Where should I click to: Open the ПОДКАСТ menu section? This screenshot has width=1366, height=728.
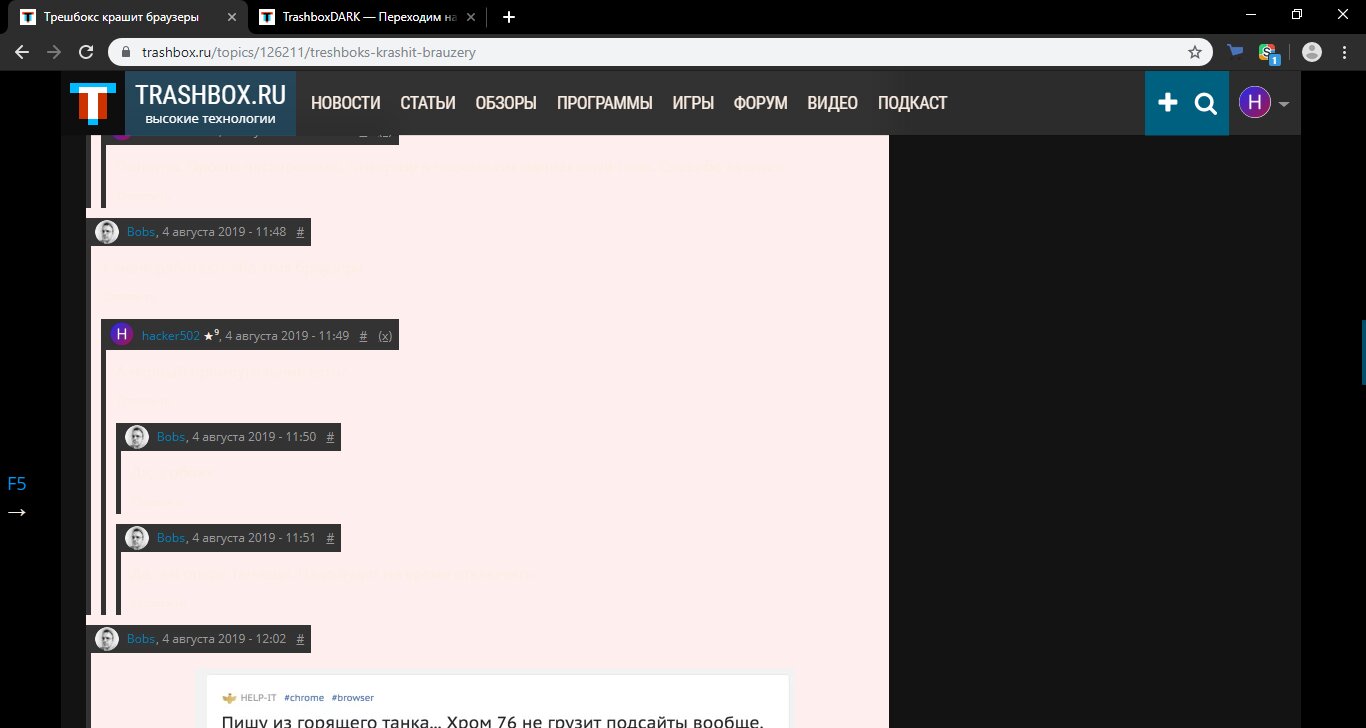913,103
